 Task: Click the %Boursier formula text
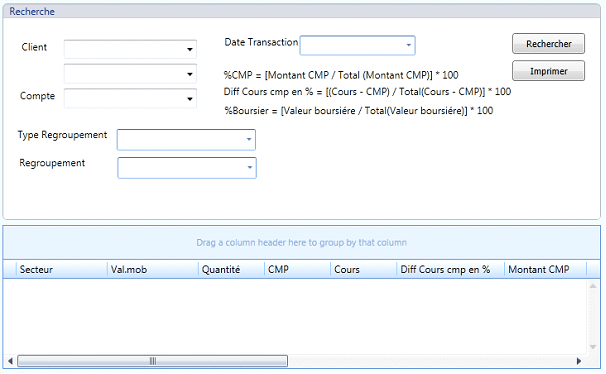point(359,110)
